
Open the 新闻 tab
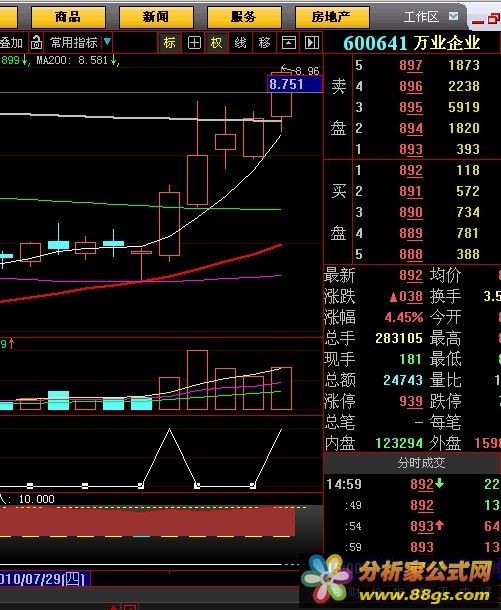click(156, 17)
